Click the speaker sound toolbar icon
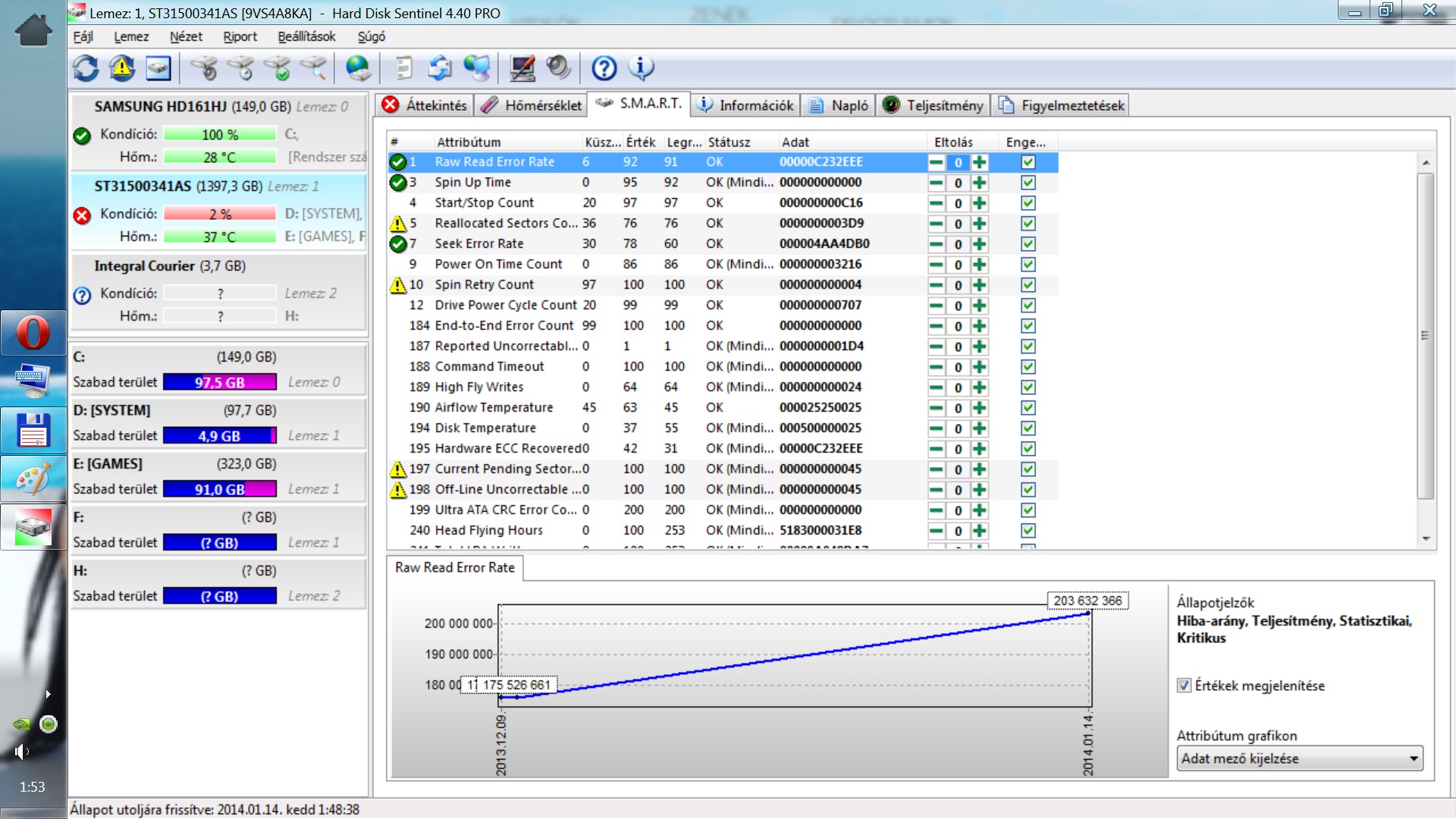 tap(559, 68)
